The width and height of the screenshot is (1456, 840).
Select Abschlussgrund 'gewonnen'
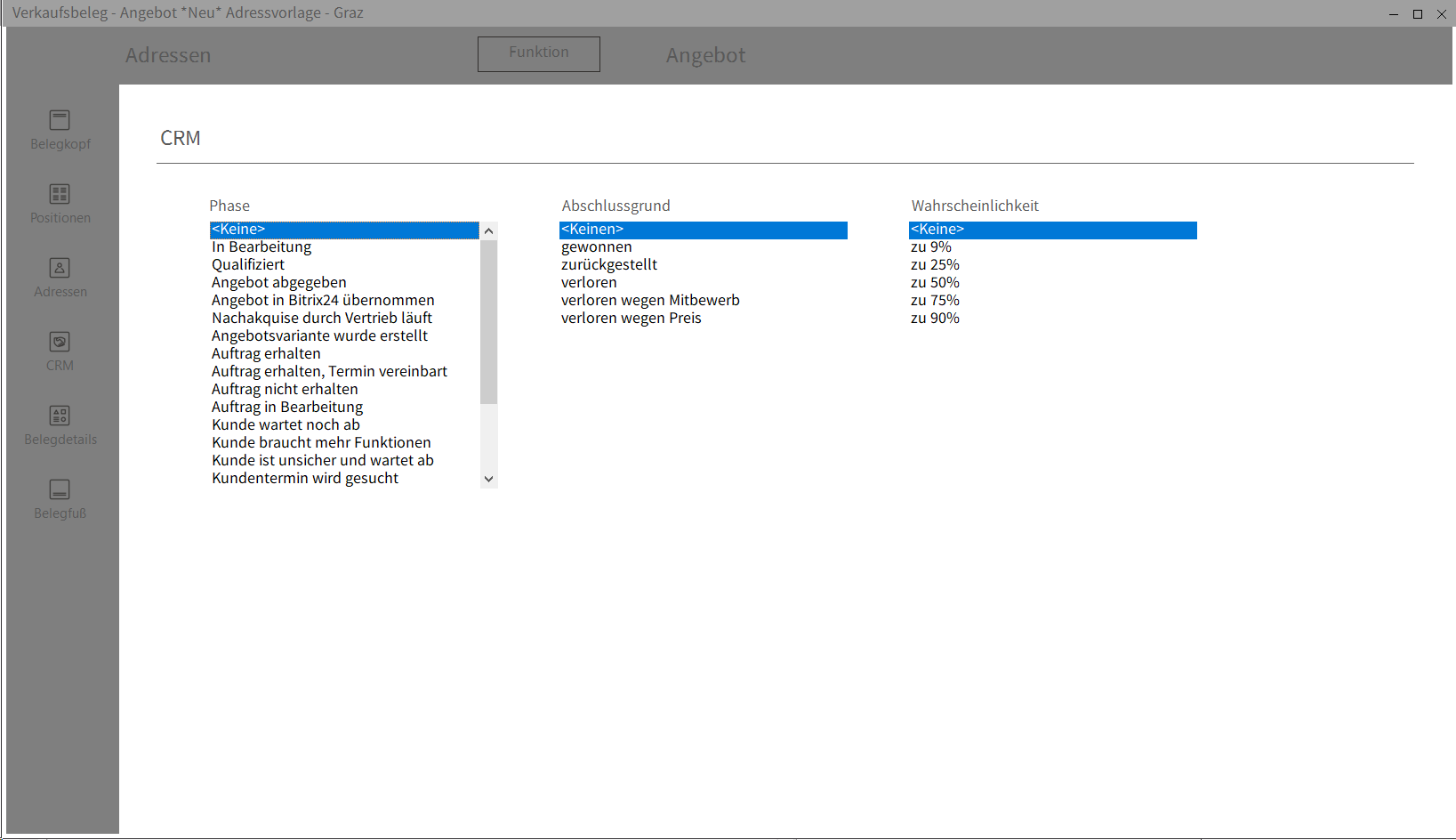[x=704, y=247]
